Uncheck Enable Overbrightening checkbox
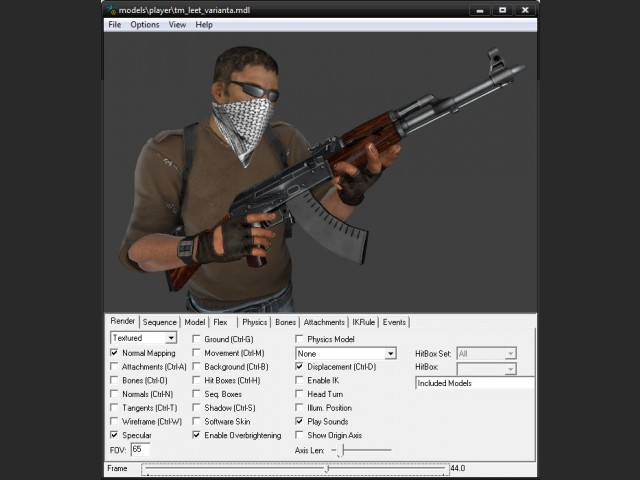The width and height of the screenshot is (640, 480). (196, 435)
